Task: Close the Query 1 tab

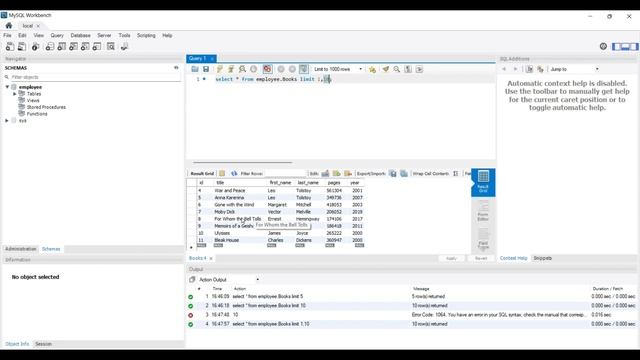Action: tap(212, 59)
